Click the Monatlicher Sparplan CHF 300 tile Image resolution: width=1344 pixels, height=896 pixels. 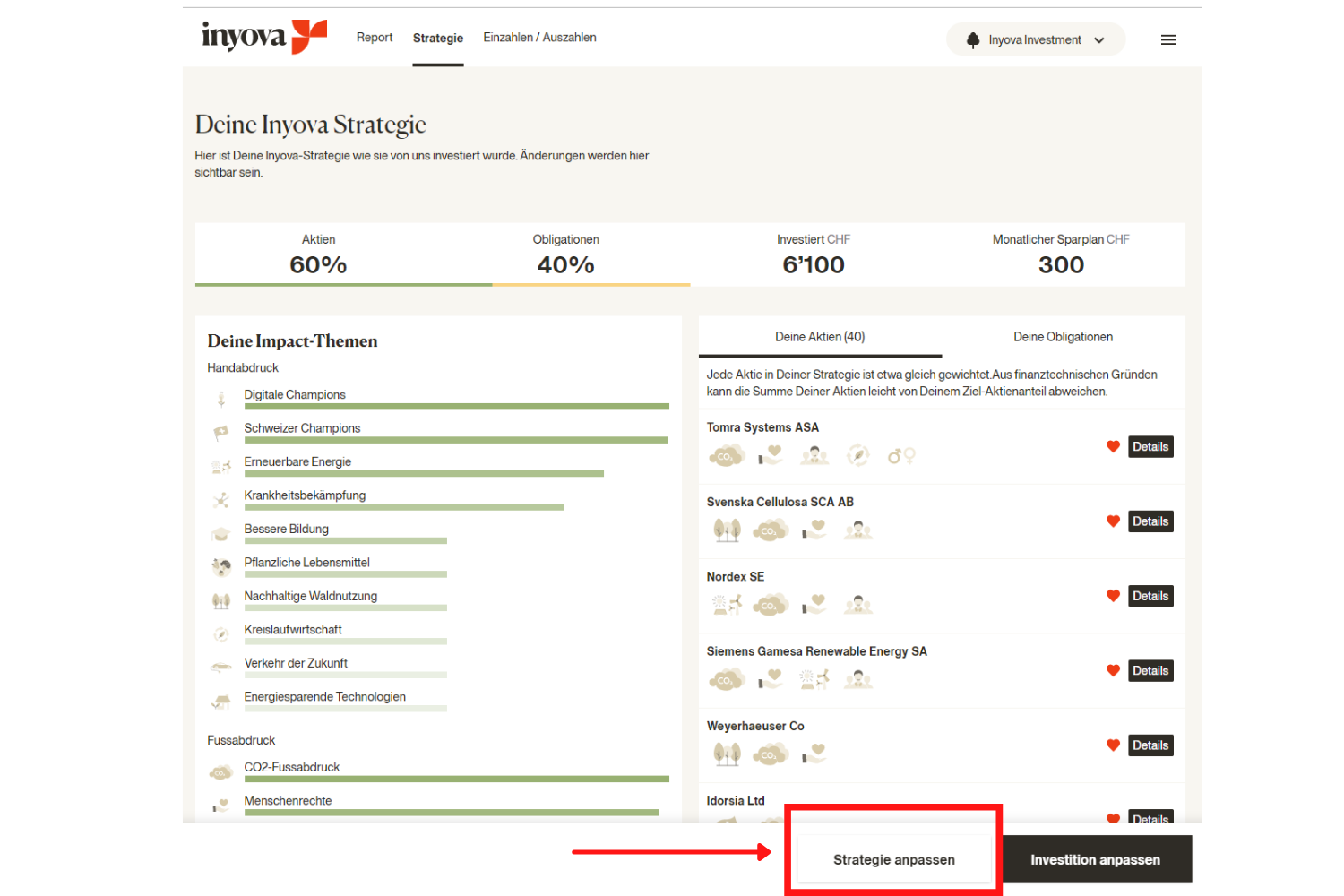coord(1062,254)
